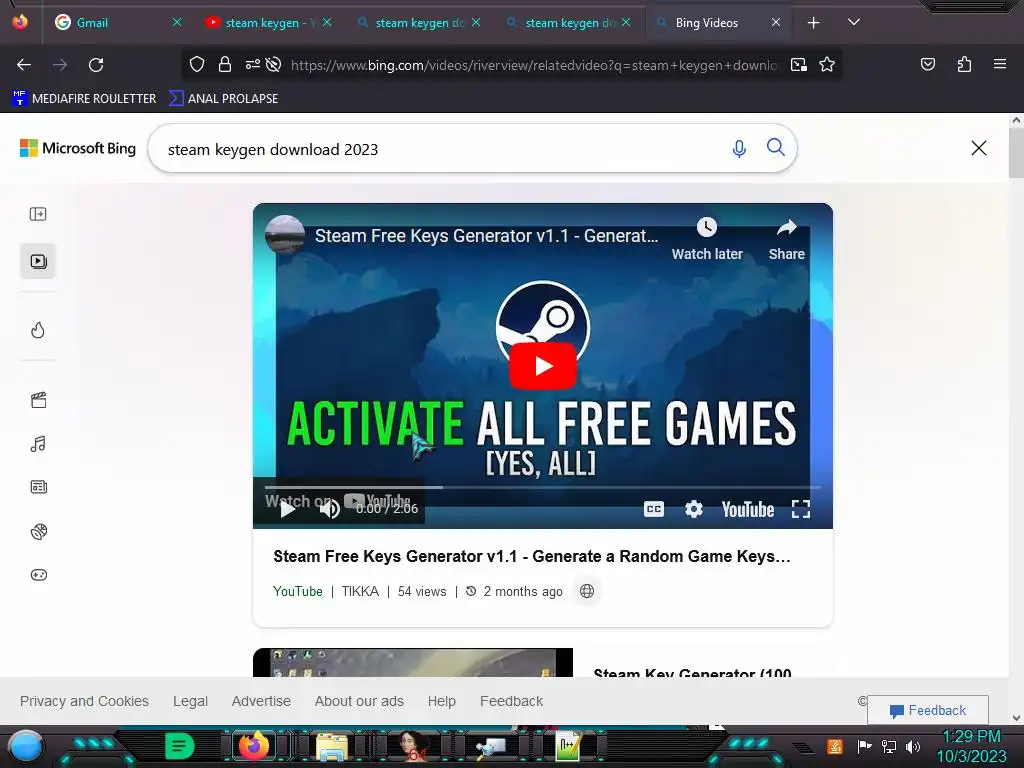Open video on YouTube via logo
This screenshot has width=1024, height=768.
coord(748,509)
